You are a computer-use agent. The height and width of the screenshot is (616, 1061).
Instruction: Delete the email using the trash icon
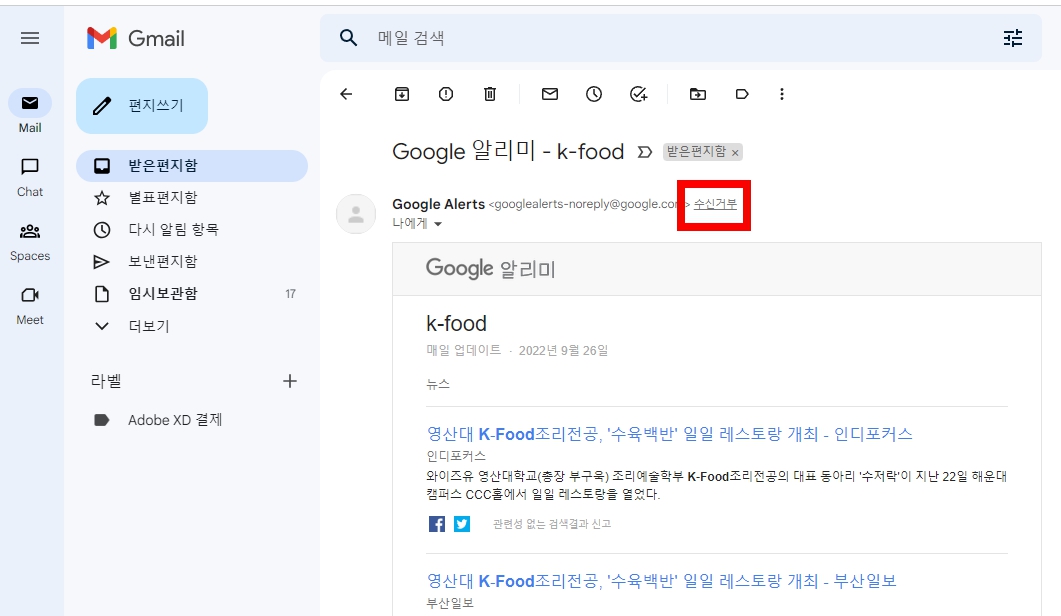[489, 93]
